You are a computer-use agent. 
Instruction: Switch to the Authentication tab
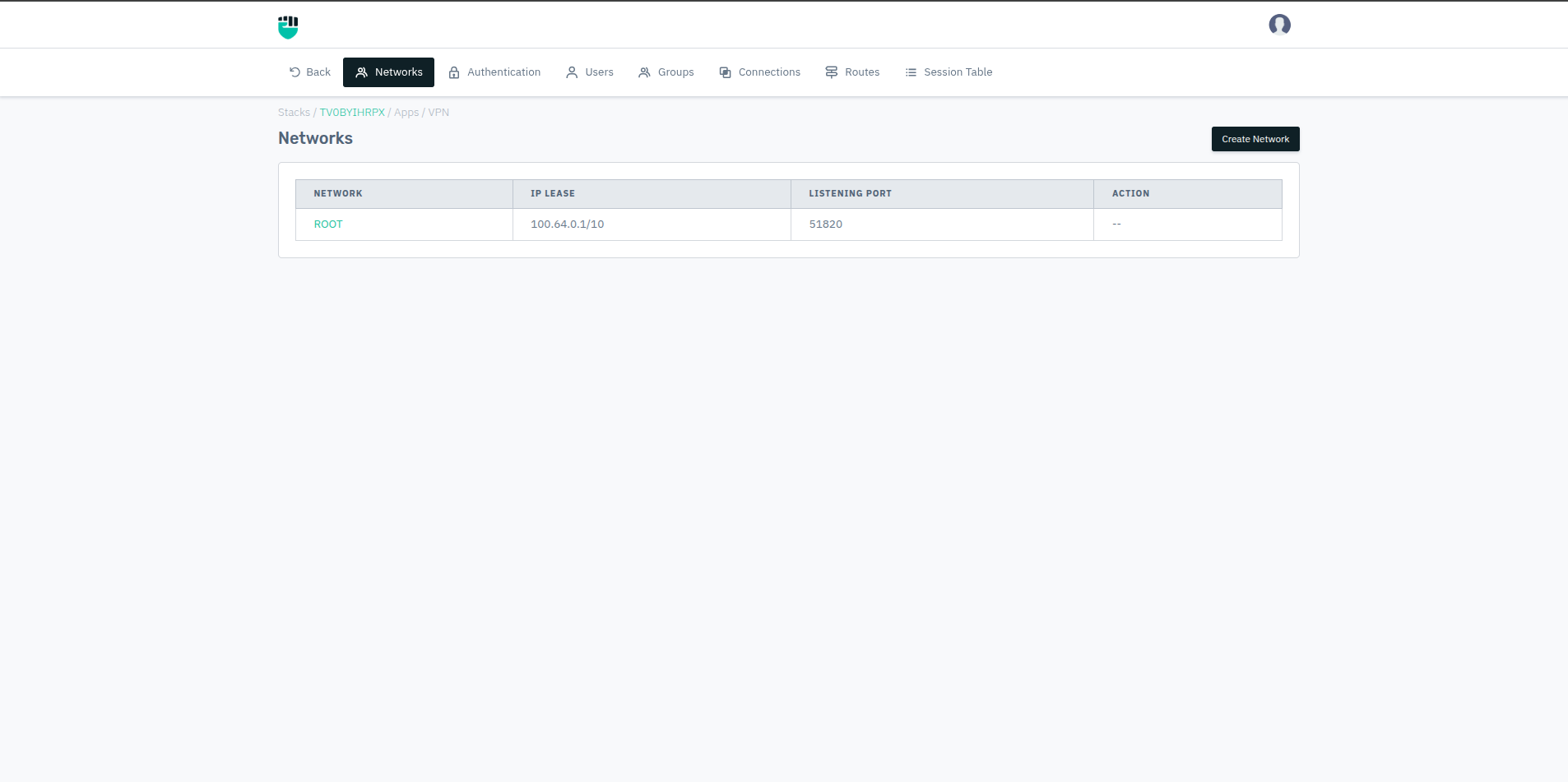coord(494,72)
